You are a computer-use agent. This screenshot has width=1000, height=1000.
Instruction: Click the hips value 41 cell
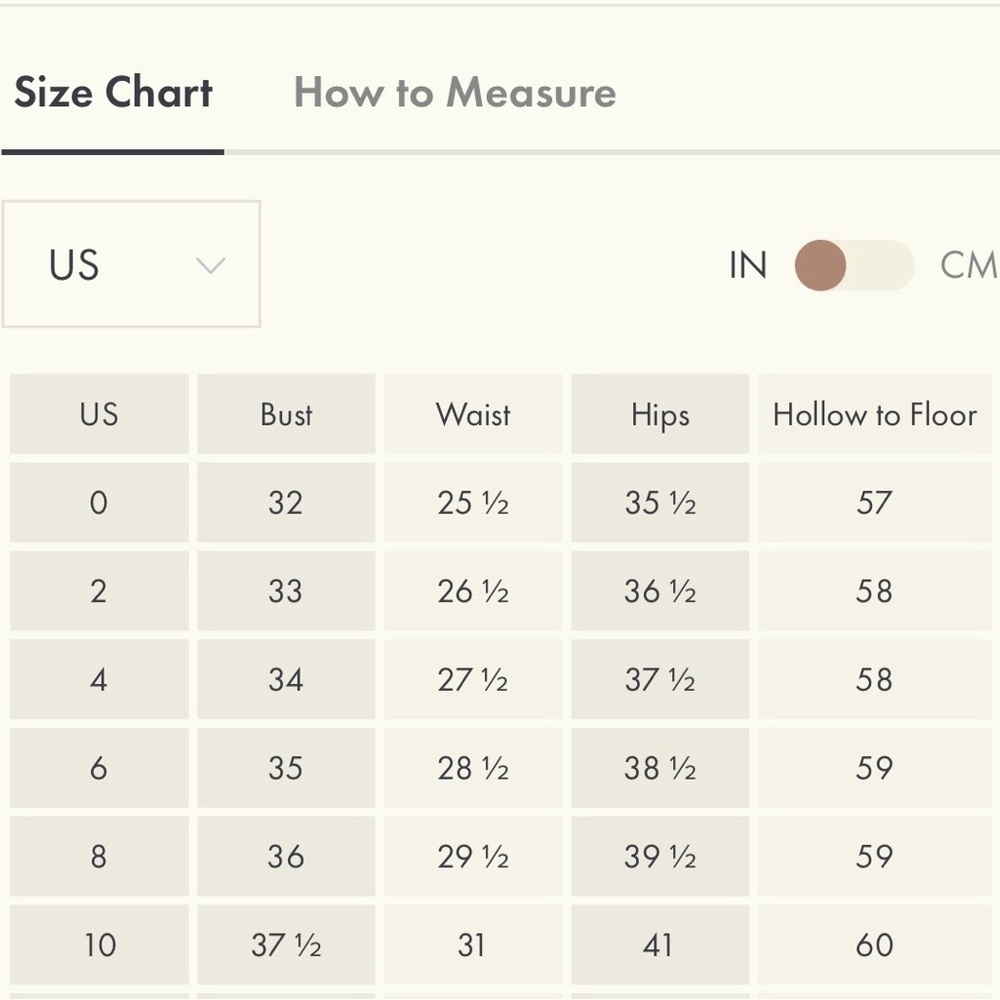(x=660, y=945)
